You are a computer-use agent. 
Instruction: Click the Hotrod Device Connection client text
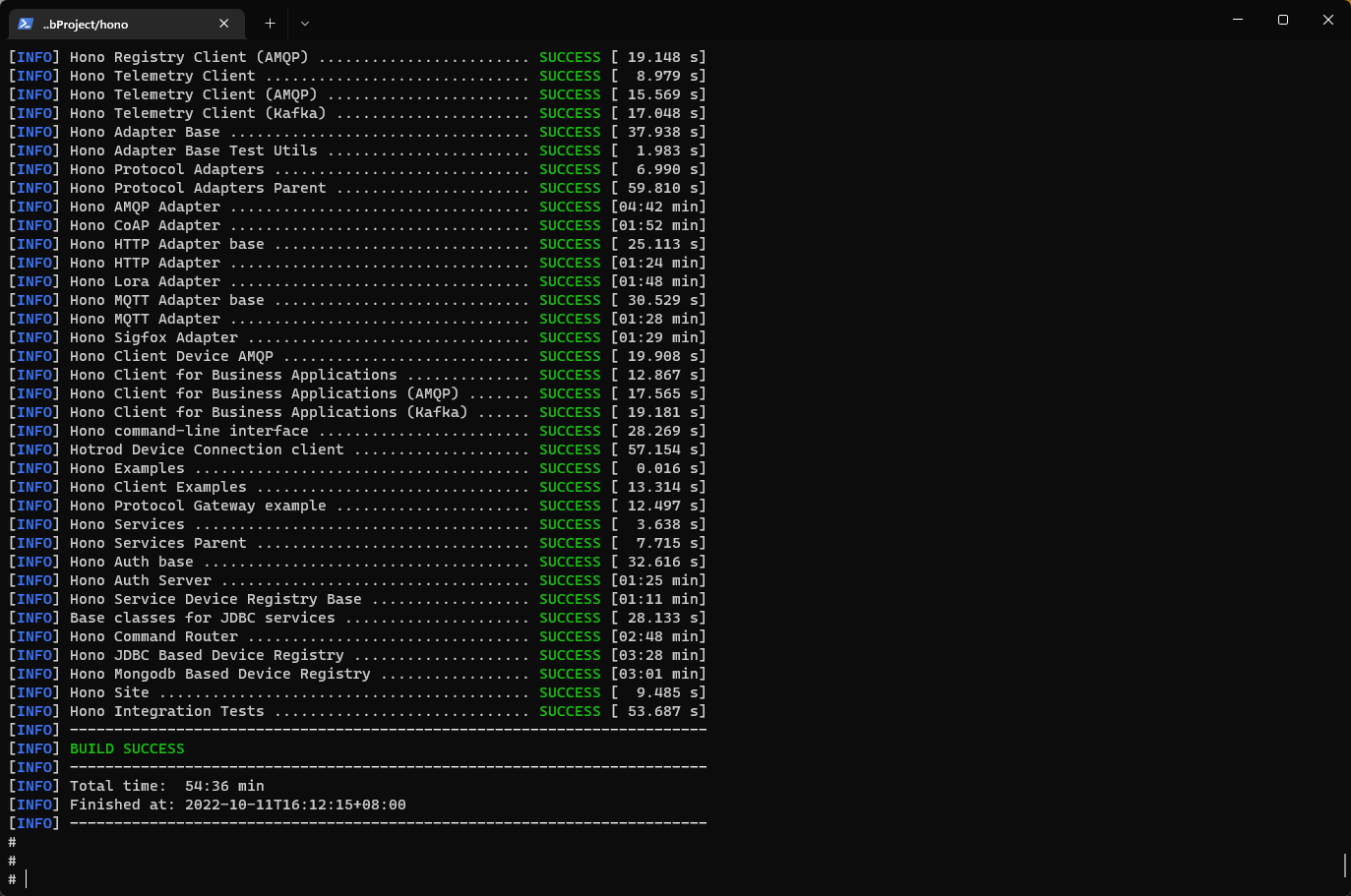pyautogui.click(x=207, y=449)
